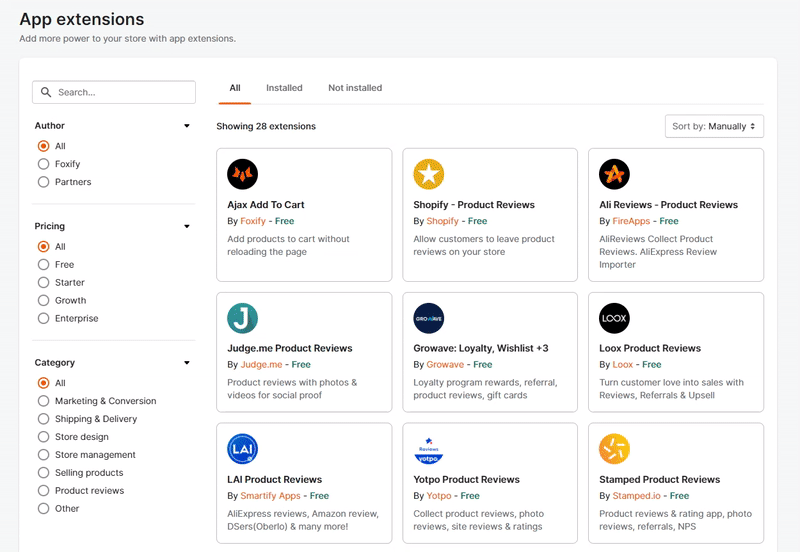Image resolution: width=800 pixels, height=552 pixels.
Task: Filter by Shipping & Delivery category
Action: pos(43,419)
